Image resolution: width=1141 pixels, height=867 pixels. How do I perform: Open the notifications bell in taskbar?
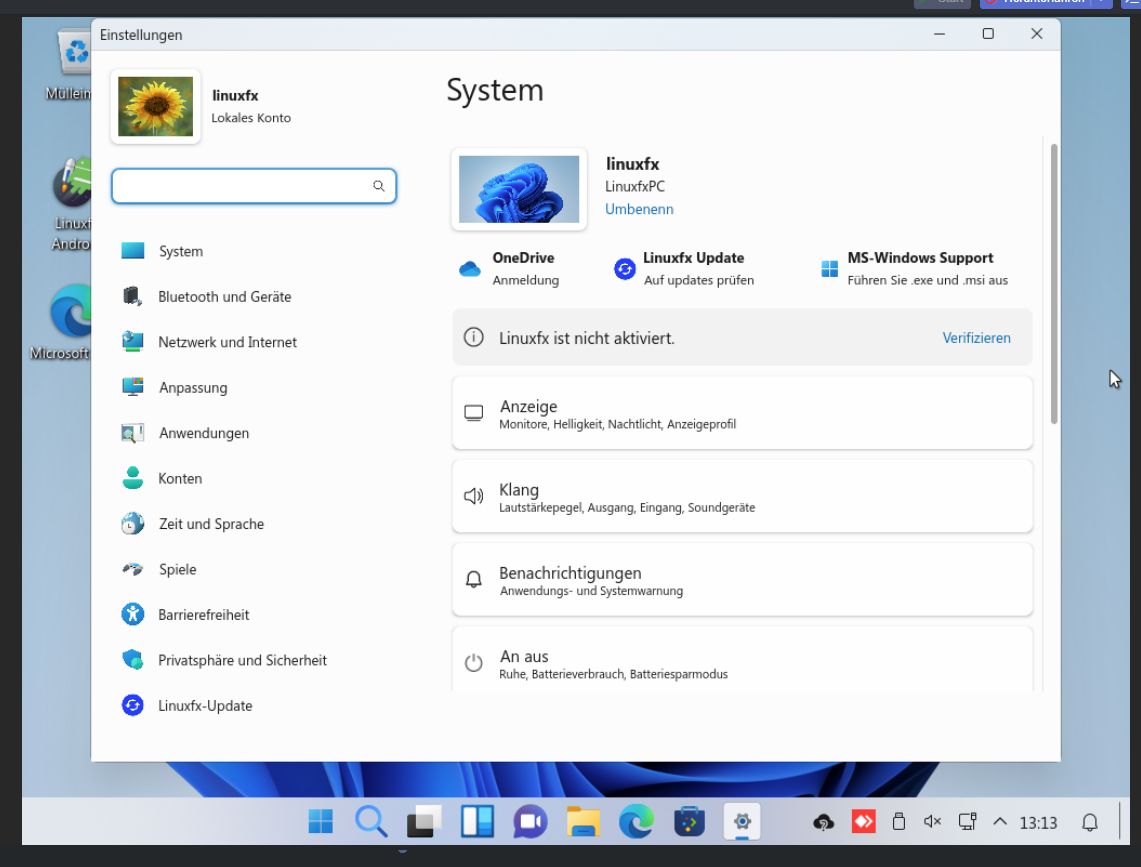click(x=1089, y=823)
